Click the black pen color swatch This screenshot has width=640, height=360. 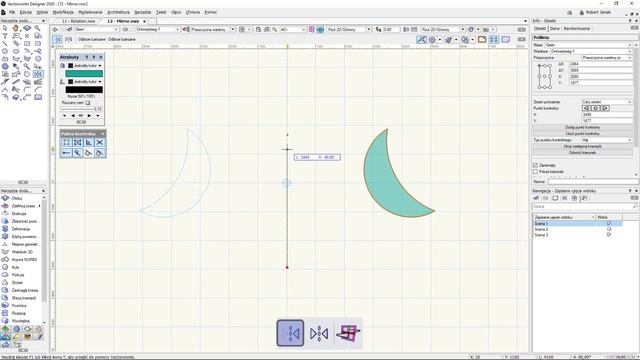pos(84,90)
